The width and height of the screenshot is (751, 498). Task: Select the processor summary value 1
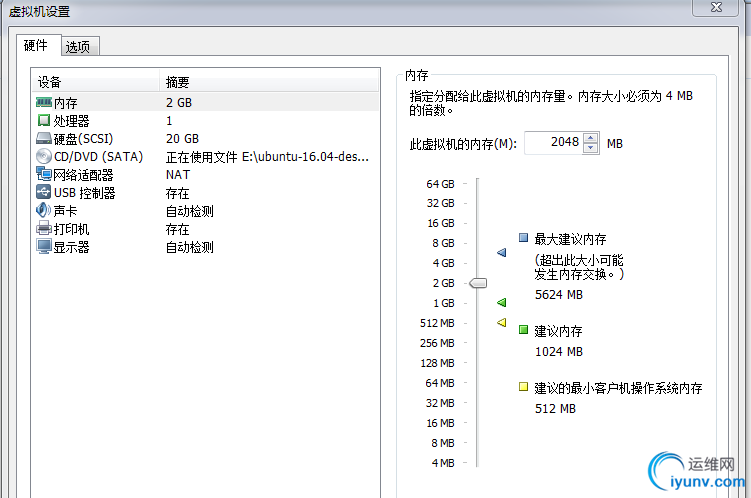click(169, 121)
